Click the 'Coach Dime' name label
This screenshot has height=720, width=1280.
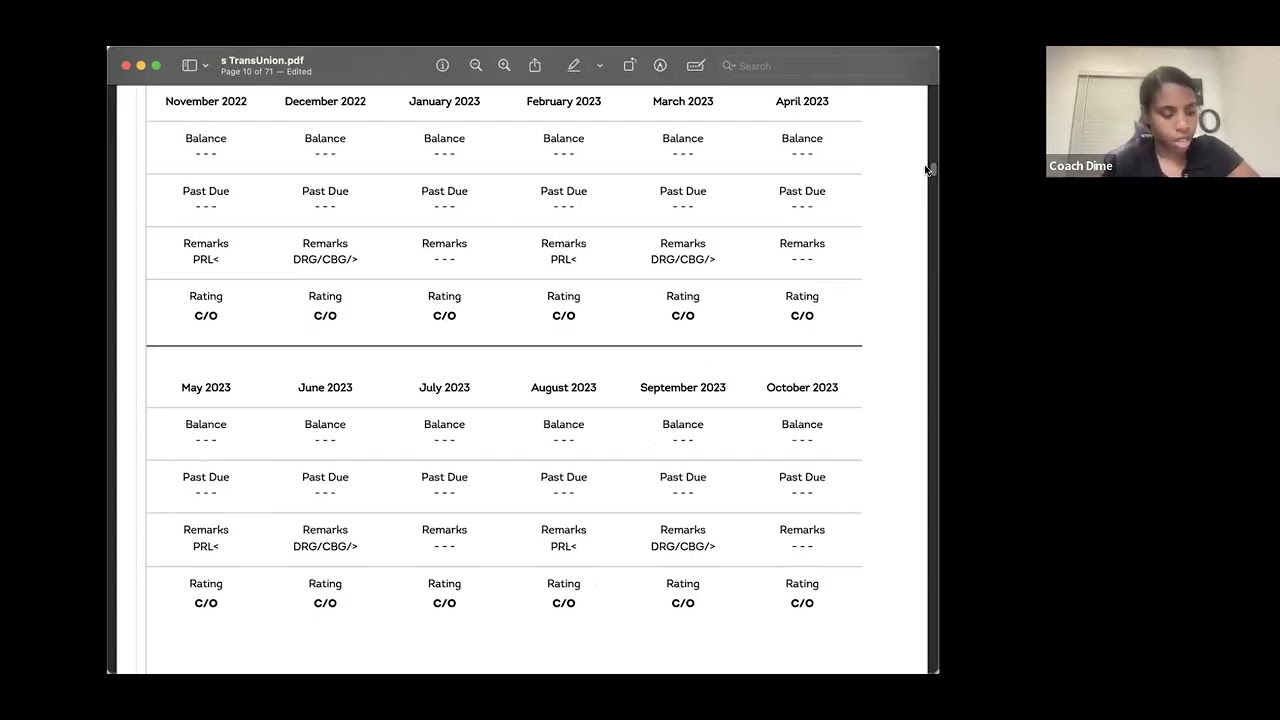(1080, 166)
